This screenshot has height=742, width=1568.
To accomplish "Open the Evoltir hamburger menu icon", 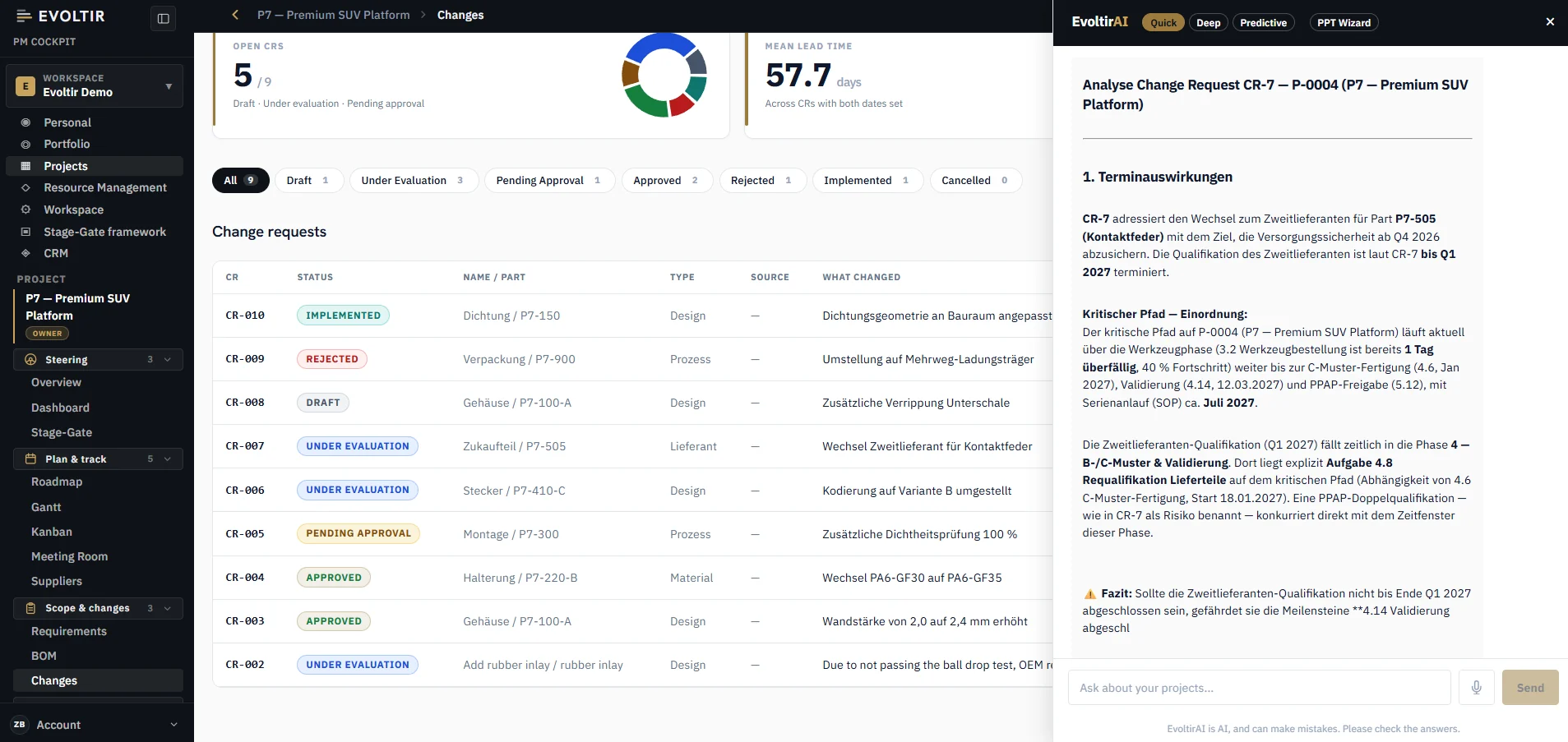I will tap(24, 16).
